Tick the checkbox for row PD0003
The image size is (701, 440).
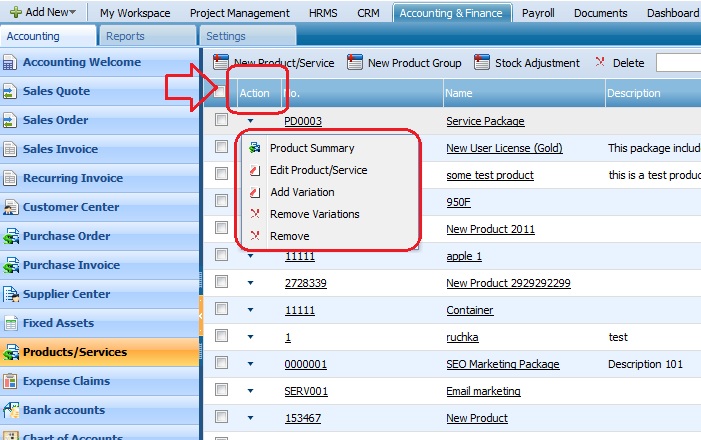click(x=221, y=121)
